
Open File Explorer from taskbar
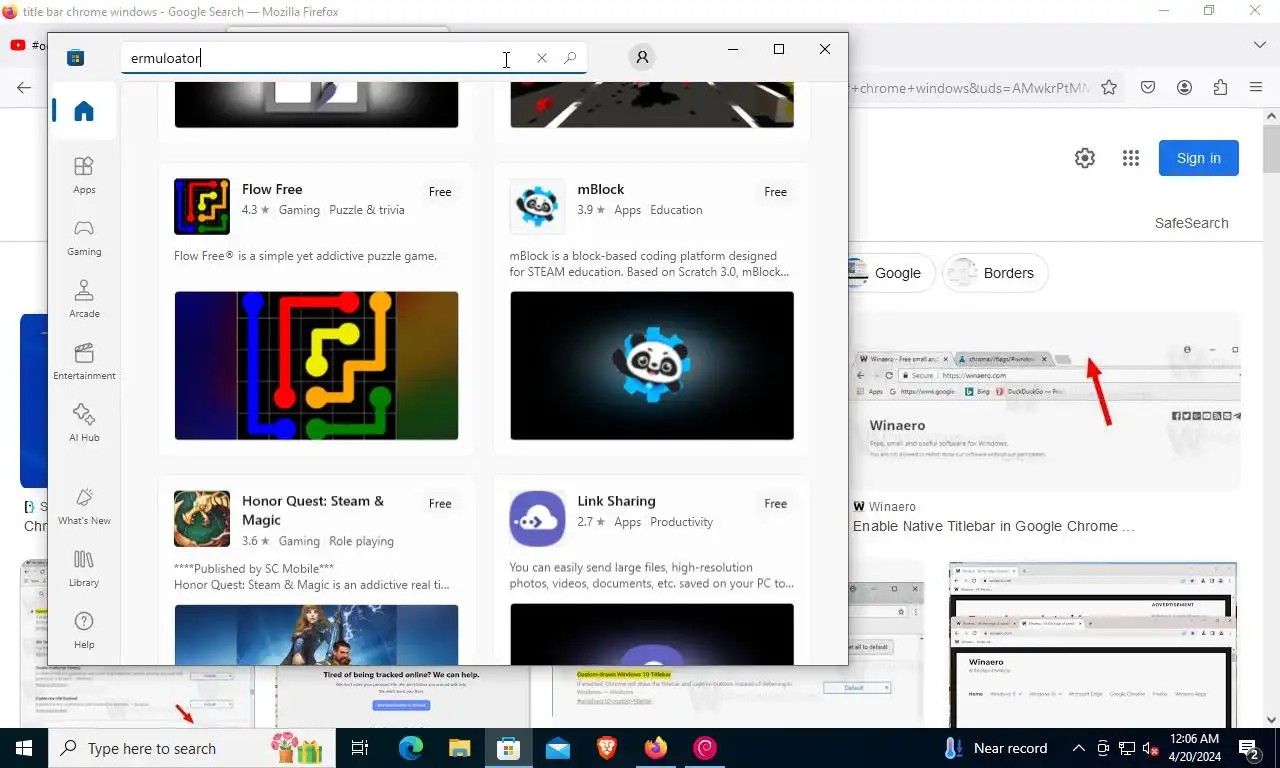[x=460, y=748]
